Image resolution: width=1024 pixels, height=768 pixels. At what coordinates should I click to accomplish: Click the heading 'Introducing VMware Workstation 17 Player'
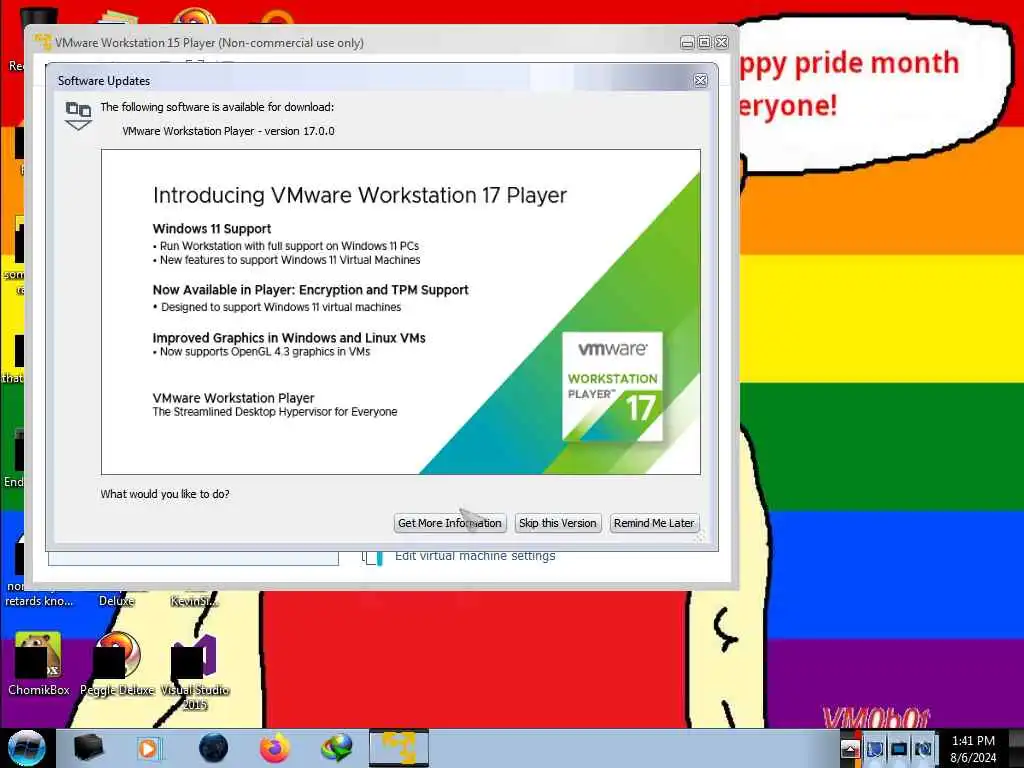pos(360,195)
